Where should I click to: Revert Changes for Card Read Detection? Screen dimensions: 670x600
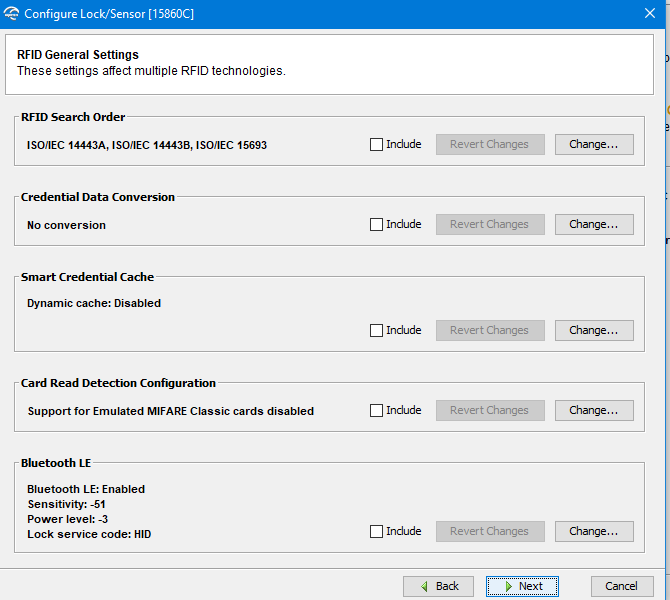point(489,410)
